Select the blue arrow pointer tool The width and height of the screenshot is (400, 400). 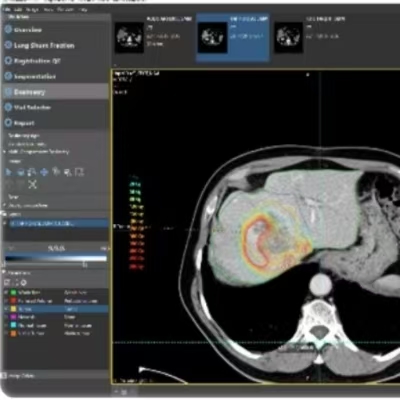coord(8,172)
